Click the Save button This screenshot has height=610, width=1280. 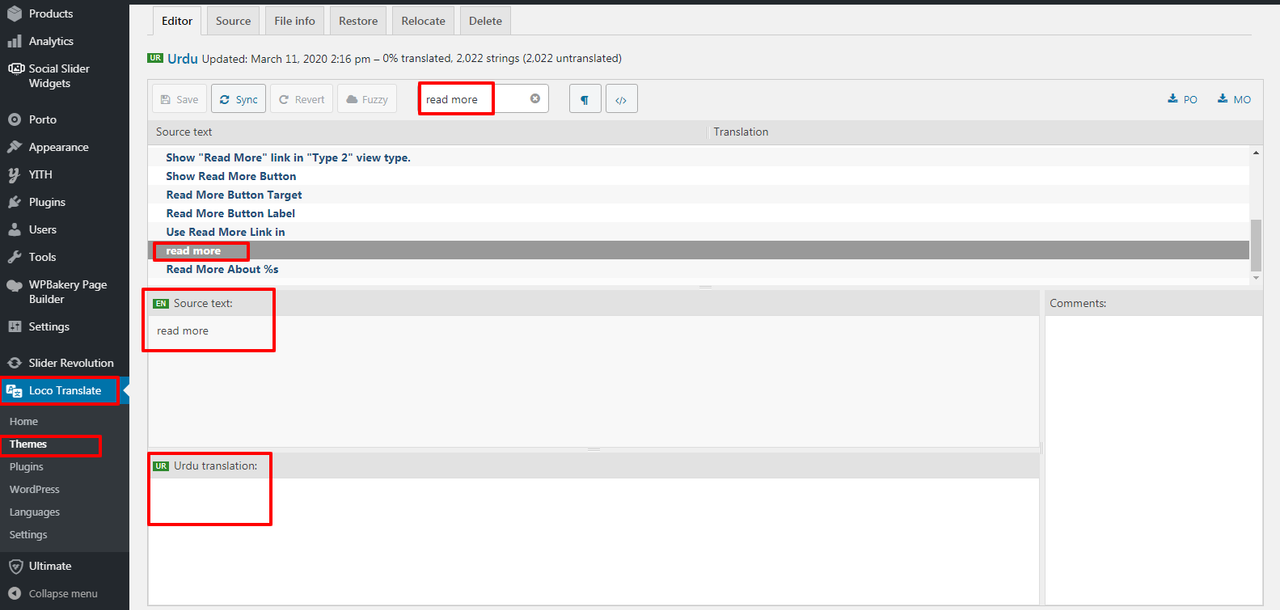point(179,99)
